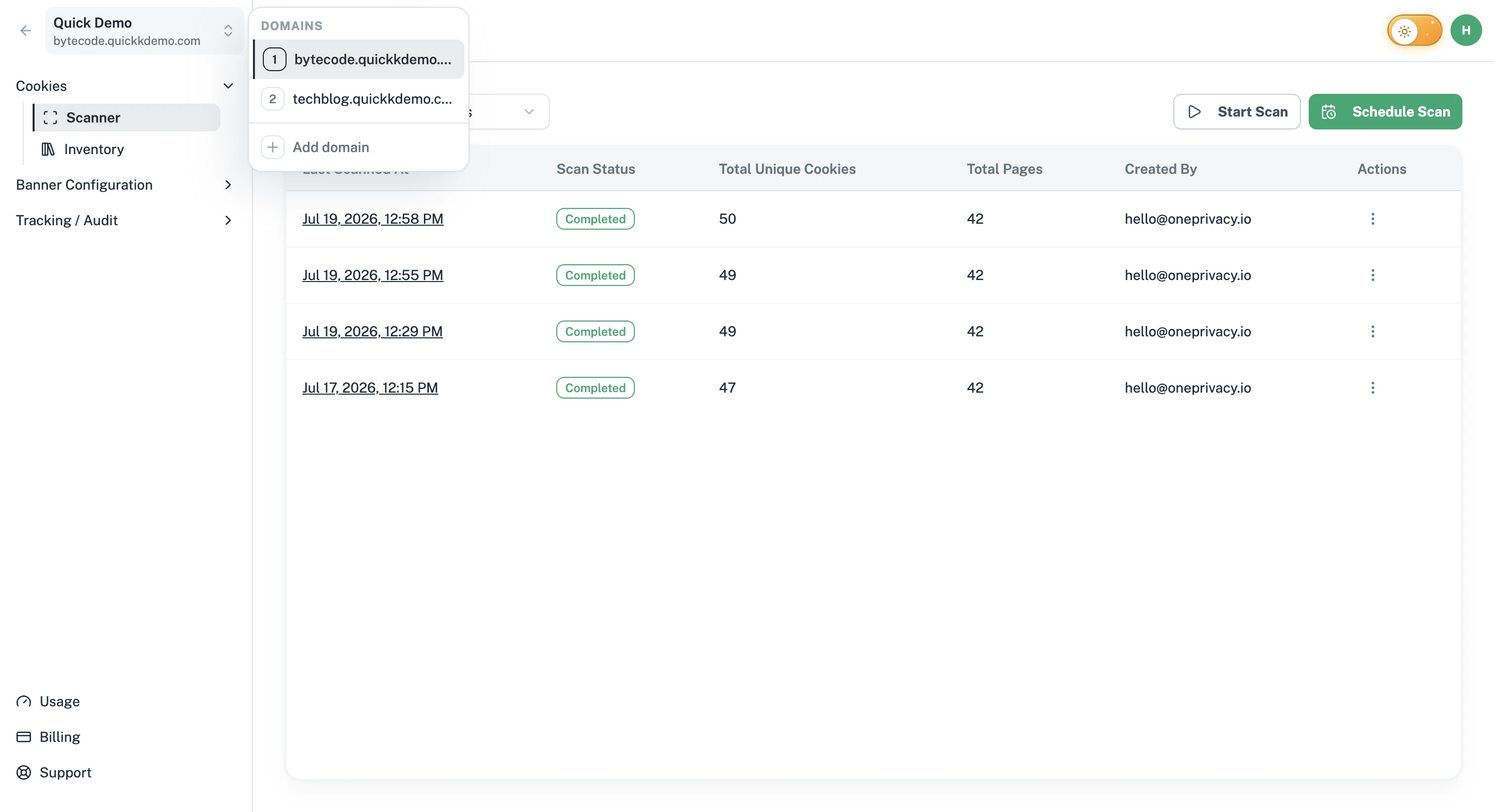Screen dimensions: 1494x812
Task: Open Support page
Action: 54,772
